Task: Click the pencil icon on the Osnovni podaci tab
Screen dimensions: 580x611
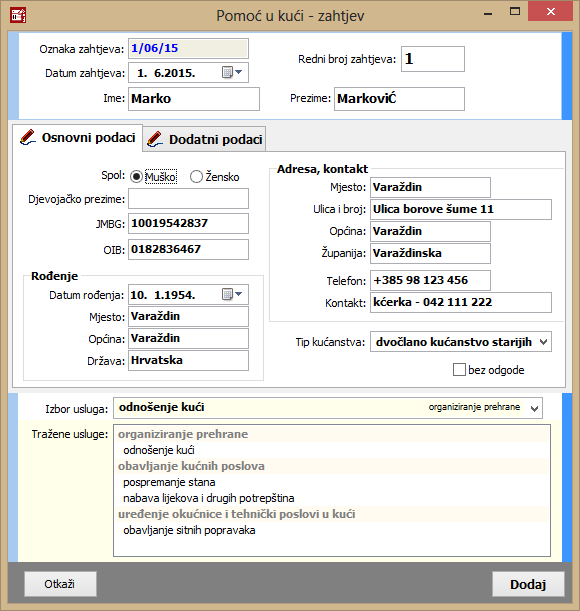Action: click(27, 138)
